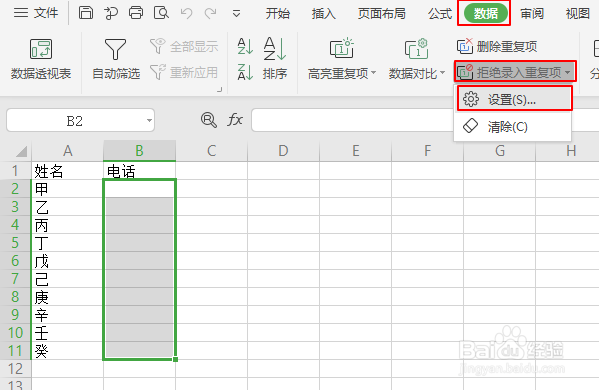This screenshot has height=390, width=599.
Task: Select column D header
Action: pyautogui.click(x=283, y=151)
